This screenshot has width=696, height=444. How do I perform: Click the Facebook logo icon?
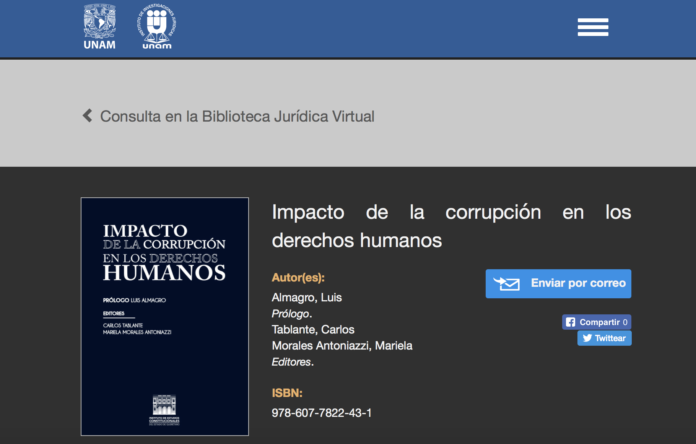coord(570,322)
